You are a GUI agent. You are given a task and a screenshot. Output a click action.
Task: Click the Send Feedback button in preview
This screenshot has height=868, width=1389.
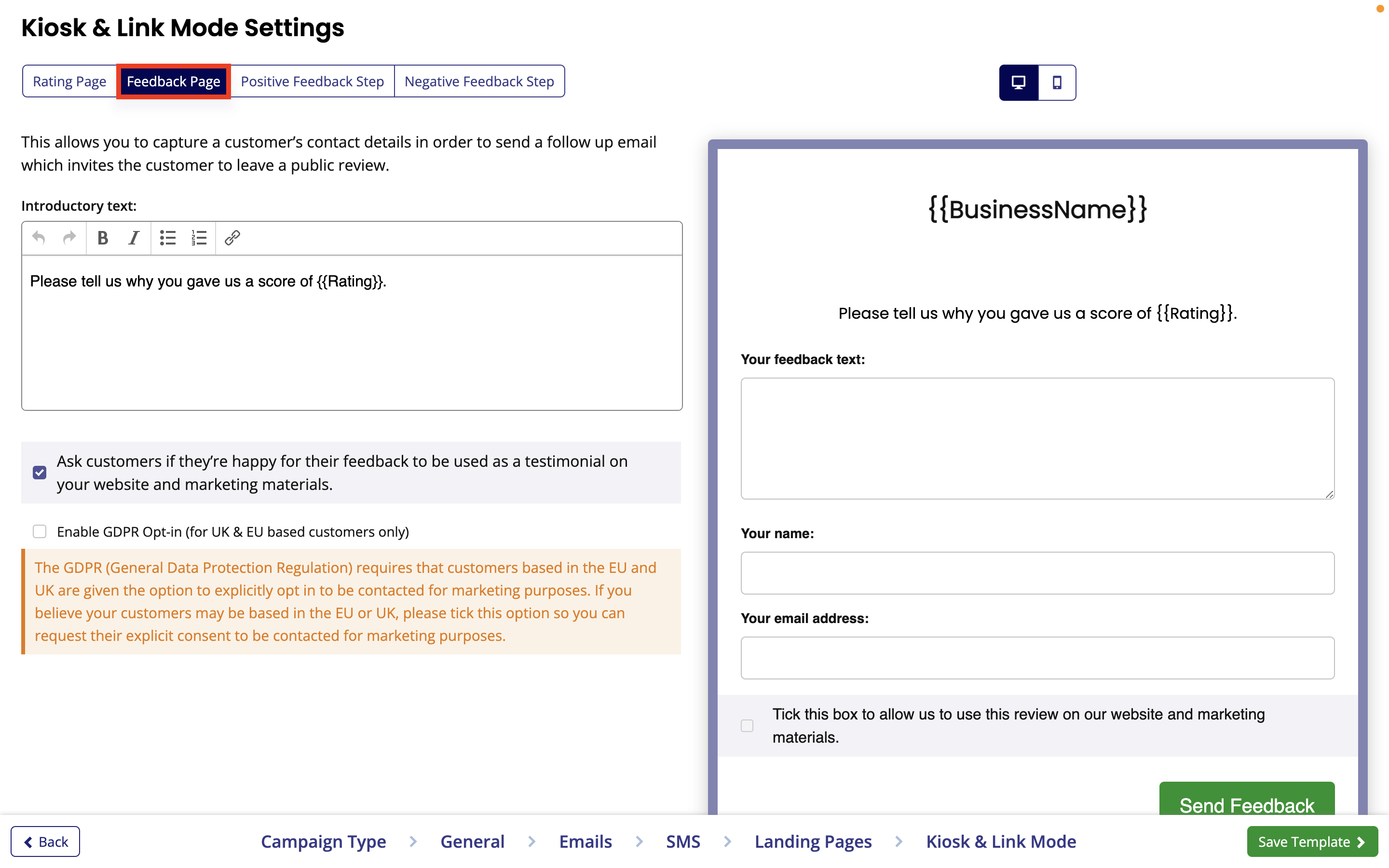[x=1247, y=799]
